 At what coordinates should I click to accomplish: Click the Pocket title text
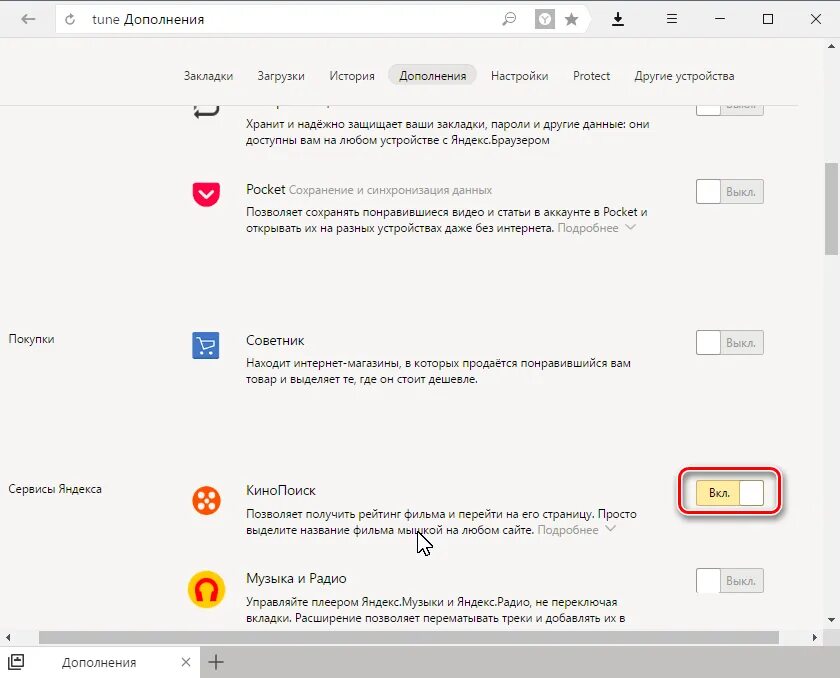[x=266, y=190]
